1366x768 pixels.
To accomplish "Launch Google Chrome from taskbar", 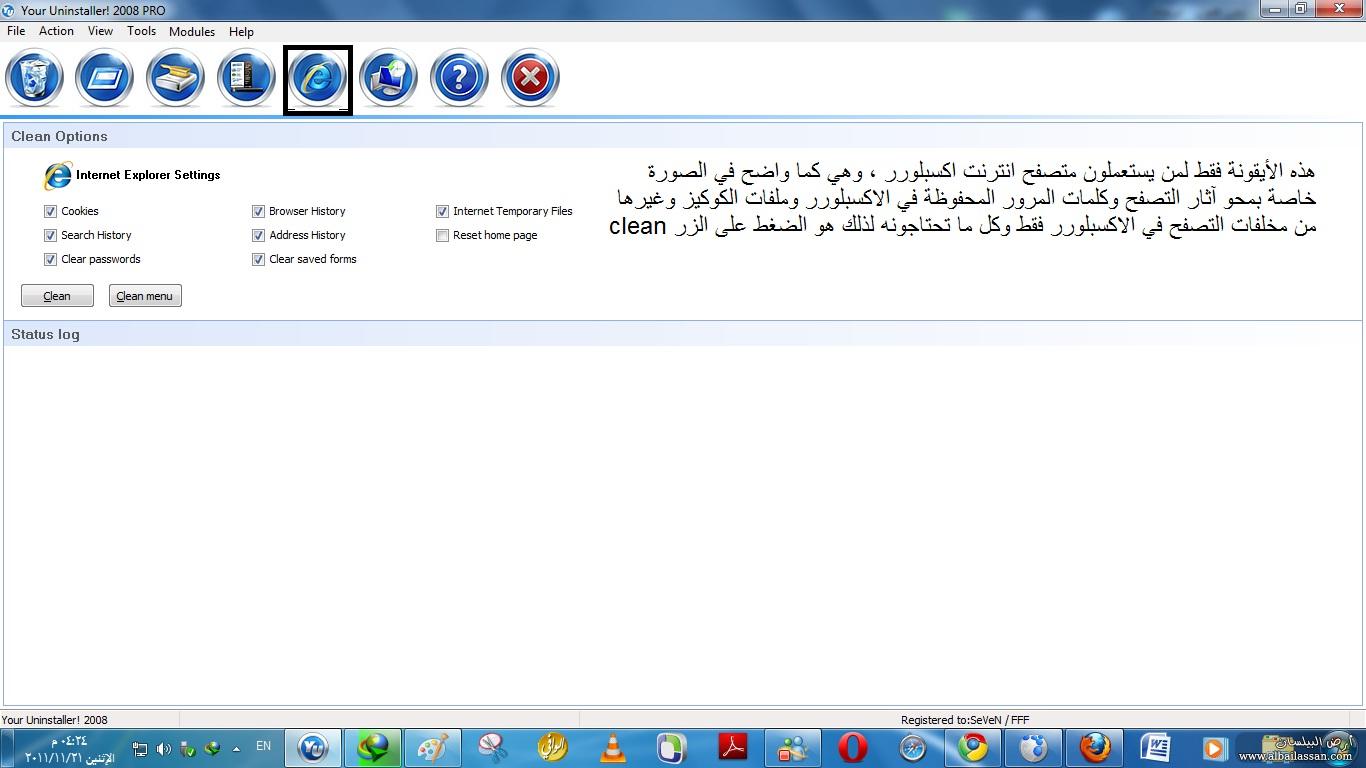I will tap(973, 747).
